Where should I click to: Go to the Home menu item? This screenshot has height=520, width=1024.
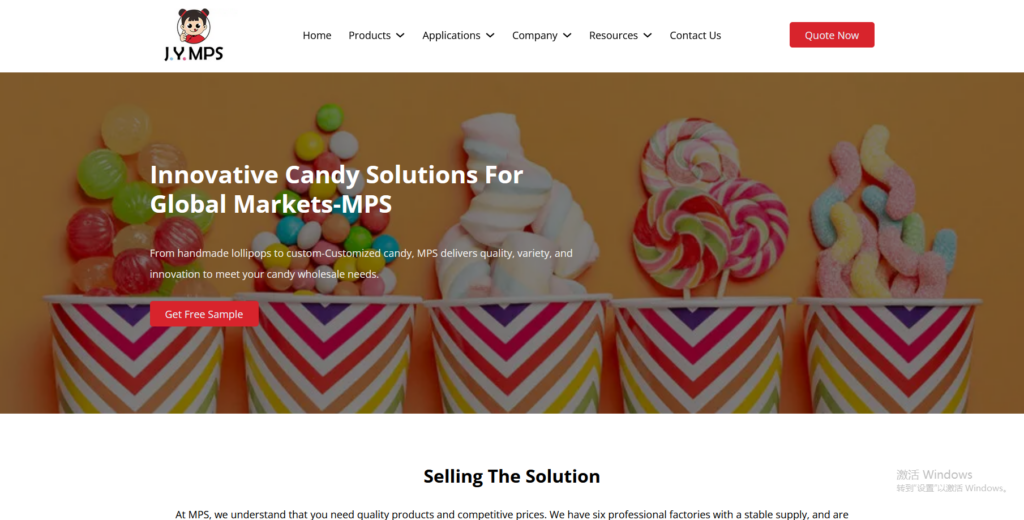pos(317,35)
